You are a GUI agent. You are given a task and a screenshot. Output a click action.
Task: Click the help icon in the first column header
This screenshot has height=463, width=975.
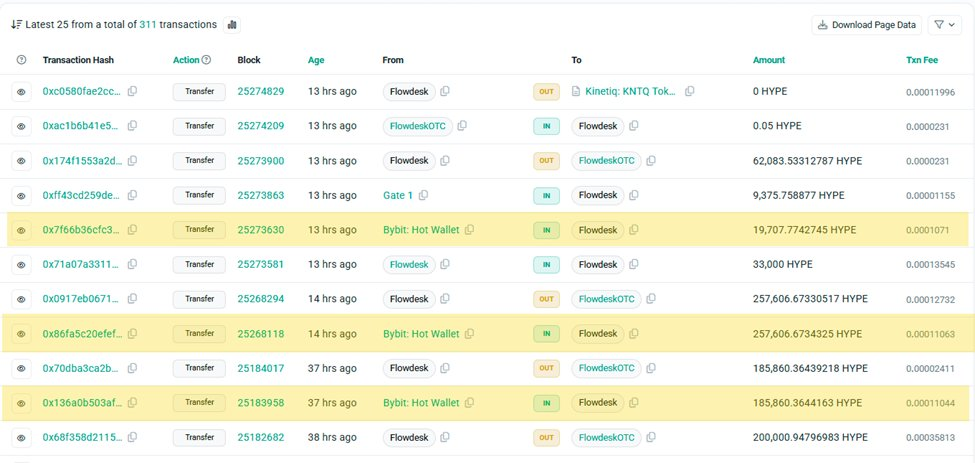(x=21, y=60)
